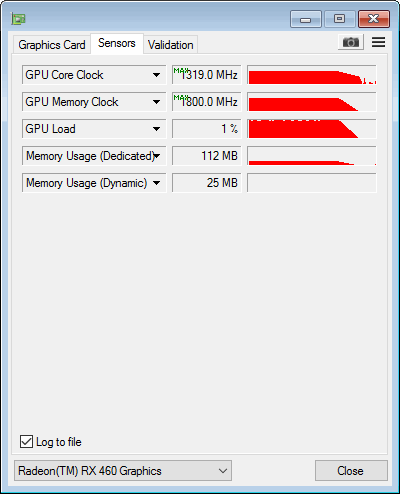Maximize the GPU-Z window
The width and height of the screenshot is (400, 494).
pos(339,19)
